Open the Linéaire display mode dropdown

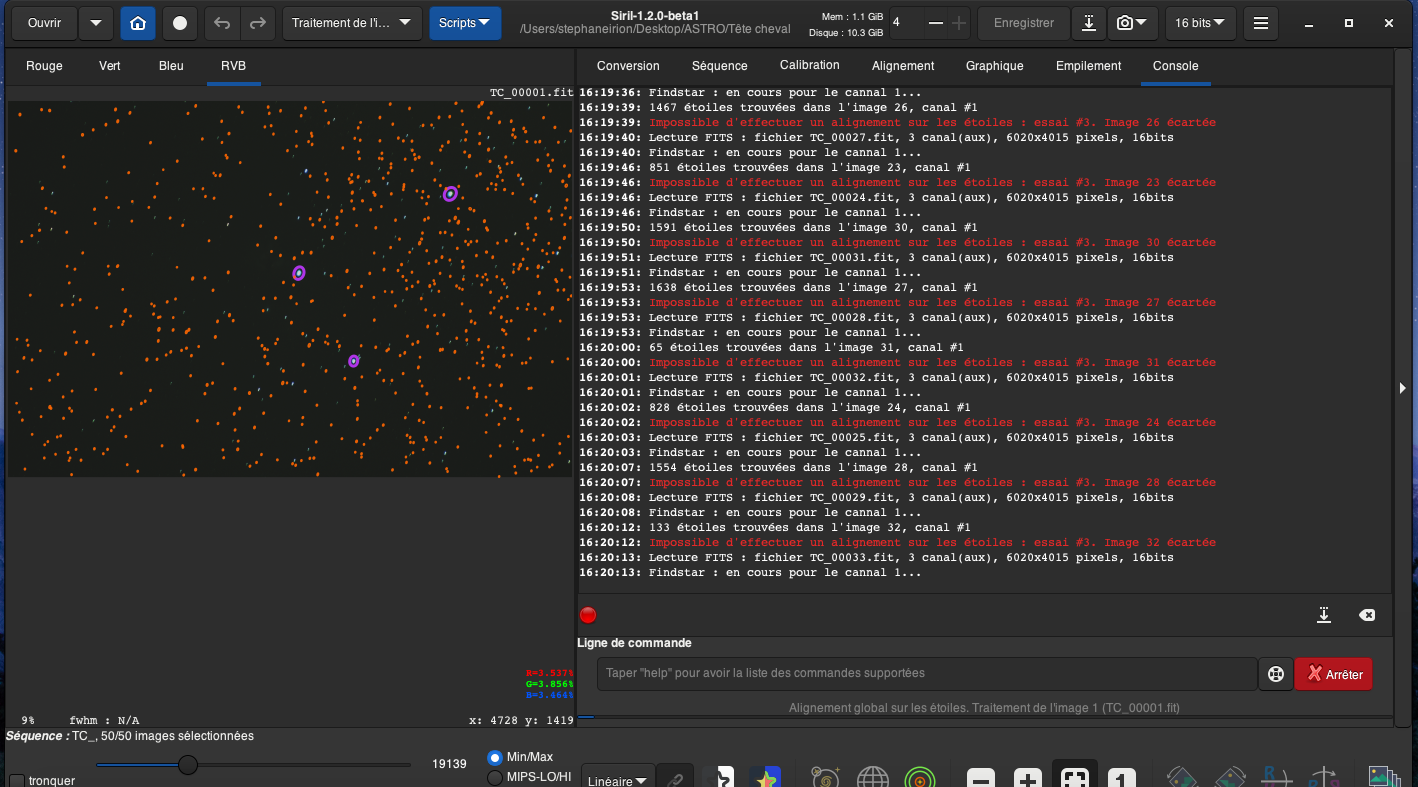[618, 779]
